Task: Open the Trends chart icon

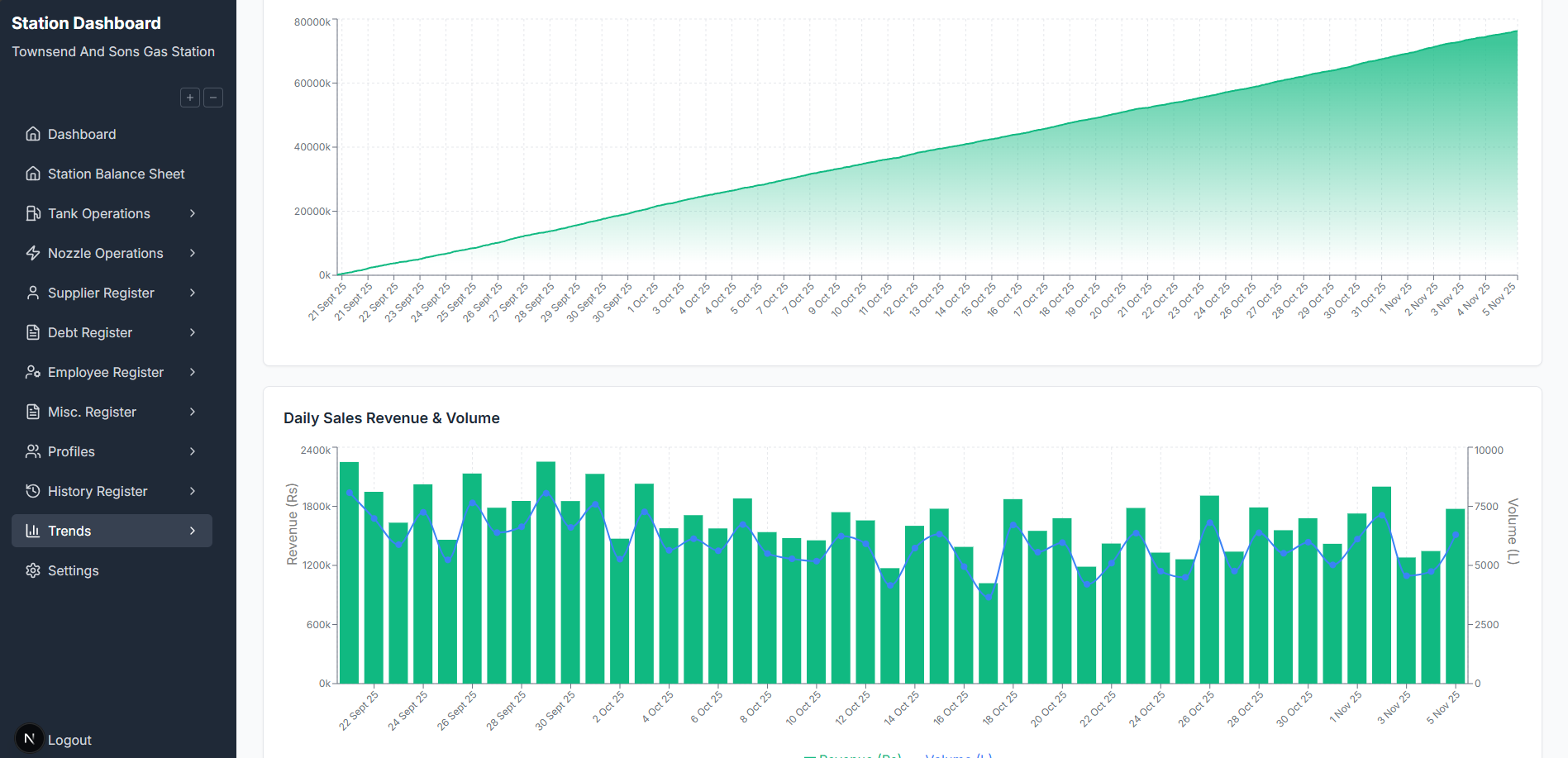Action: 33,530
